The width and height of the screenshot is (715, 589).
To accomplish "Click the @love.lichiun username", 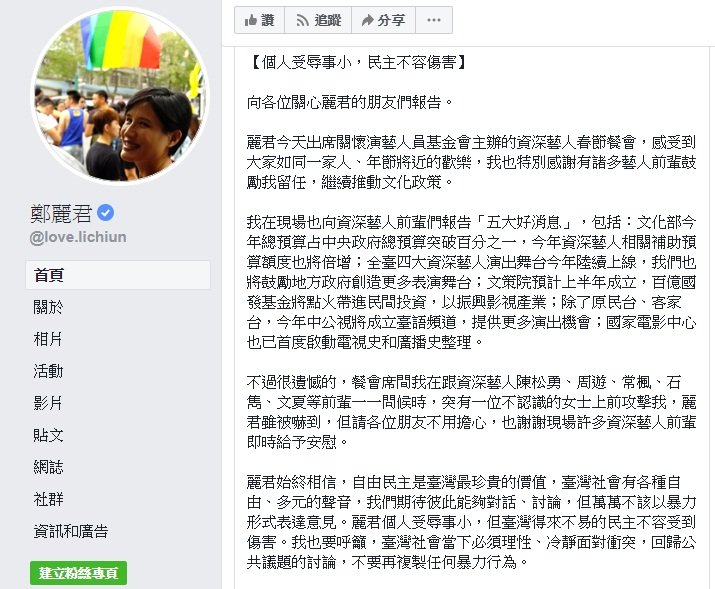I will 78,237.
